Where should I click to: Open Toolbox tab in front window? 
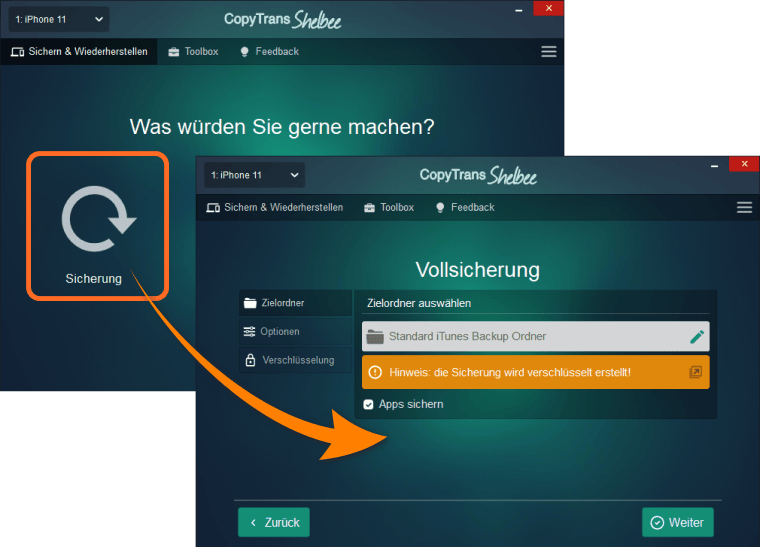click(x=389, y=207)
